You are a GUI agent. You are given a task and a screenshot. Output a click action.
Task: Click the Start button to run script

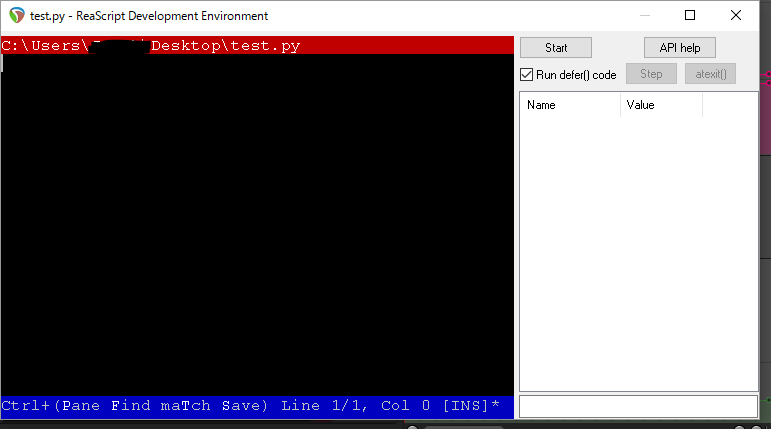click(556, 48)
